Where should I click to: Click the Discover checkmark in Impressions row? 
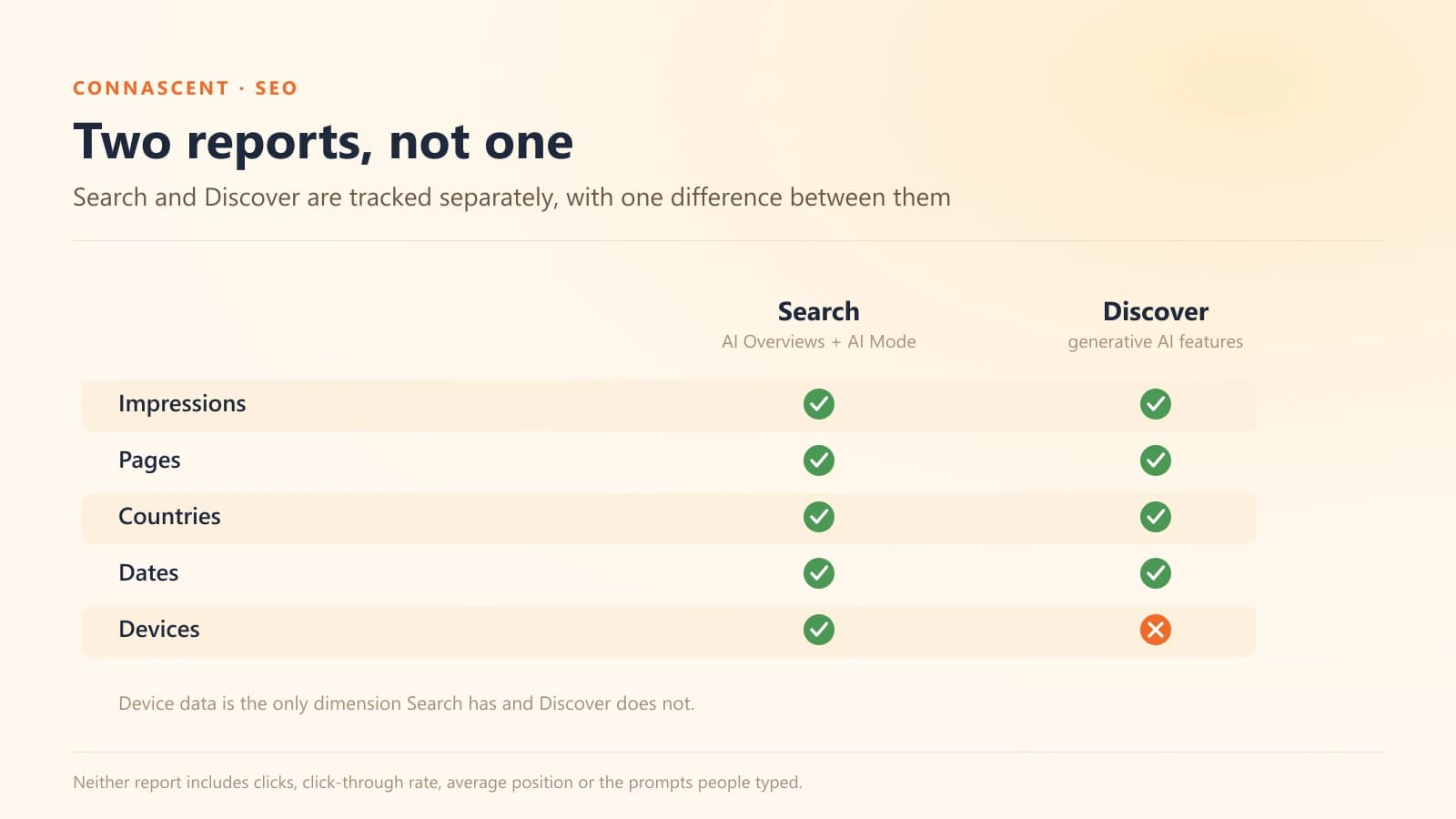point(1156,404)
